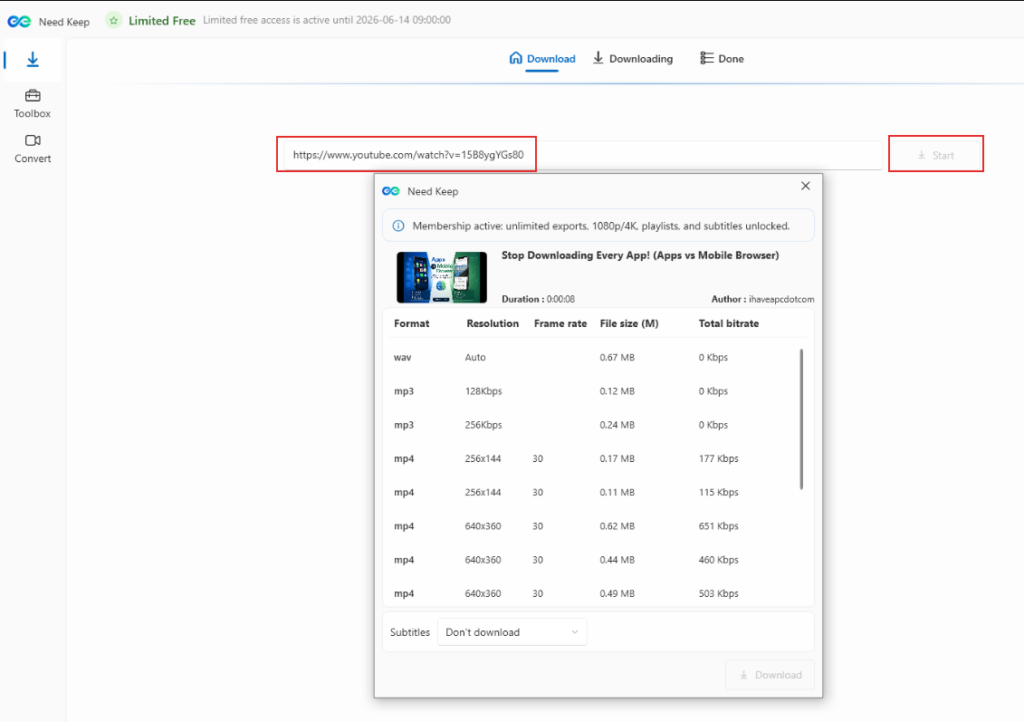The image size is (1024, 722).
Task: Click the video title 'Stop Downloading Every App!'
Action: pos(640,255)
